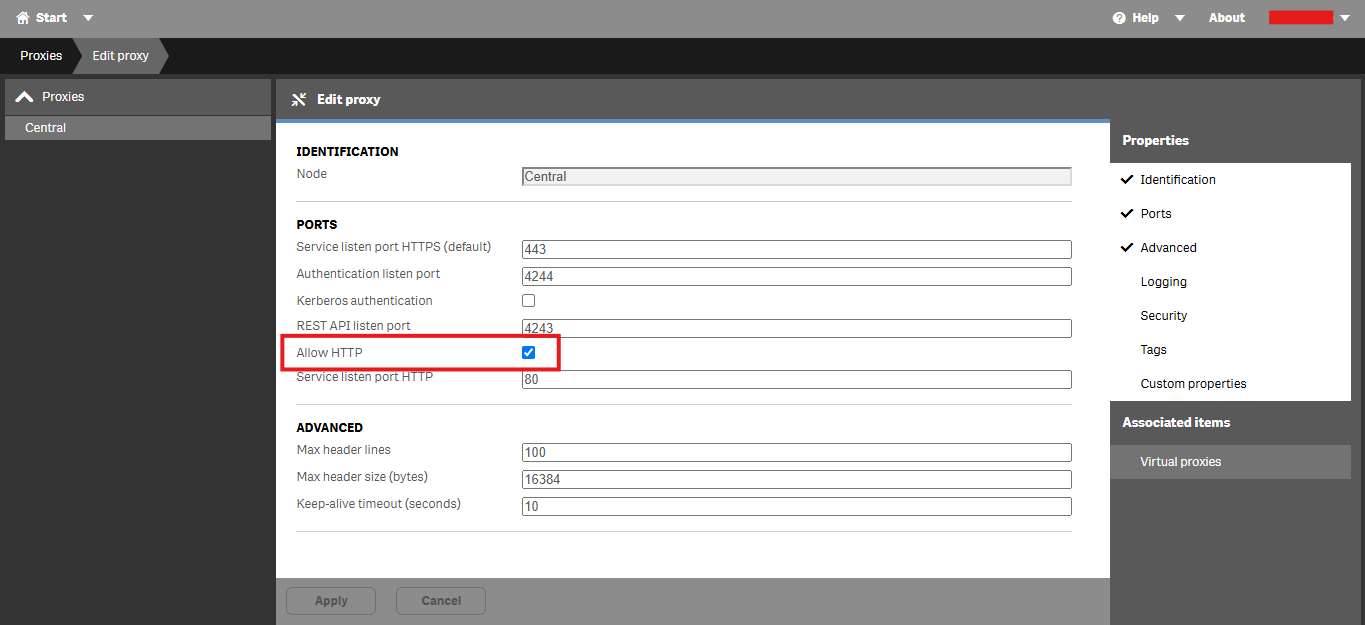
Task: Uncheck the Allow HTTP checkbox
Action: pyautogui.click(x=529, y=353)
